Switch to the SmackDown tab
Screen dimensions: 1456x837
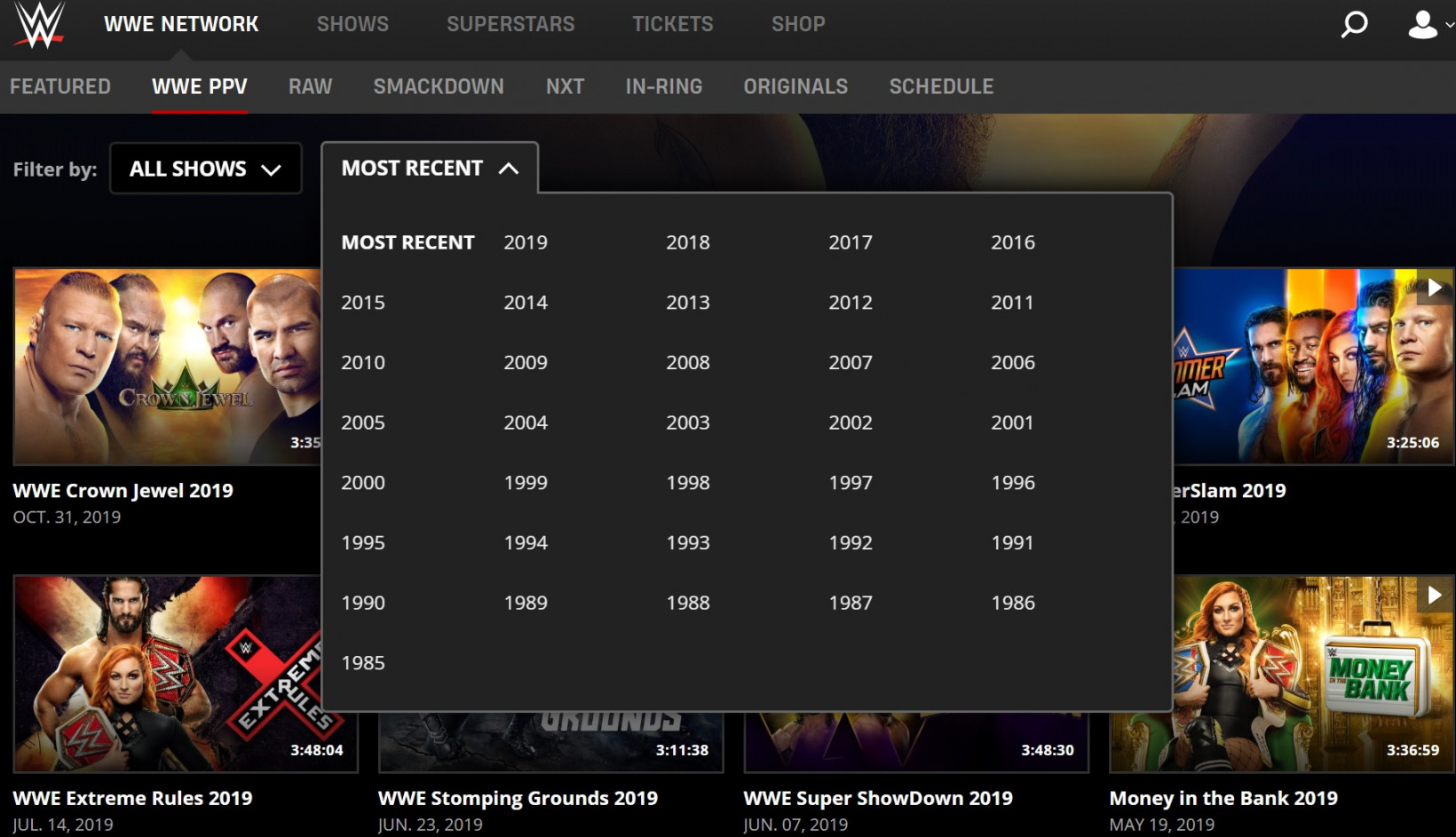pos(439,87)
